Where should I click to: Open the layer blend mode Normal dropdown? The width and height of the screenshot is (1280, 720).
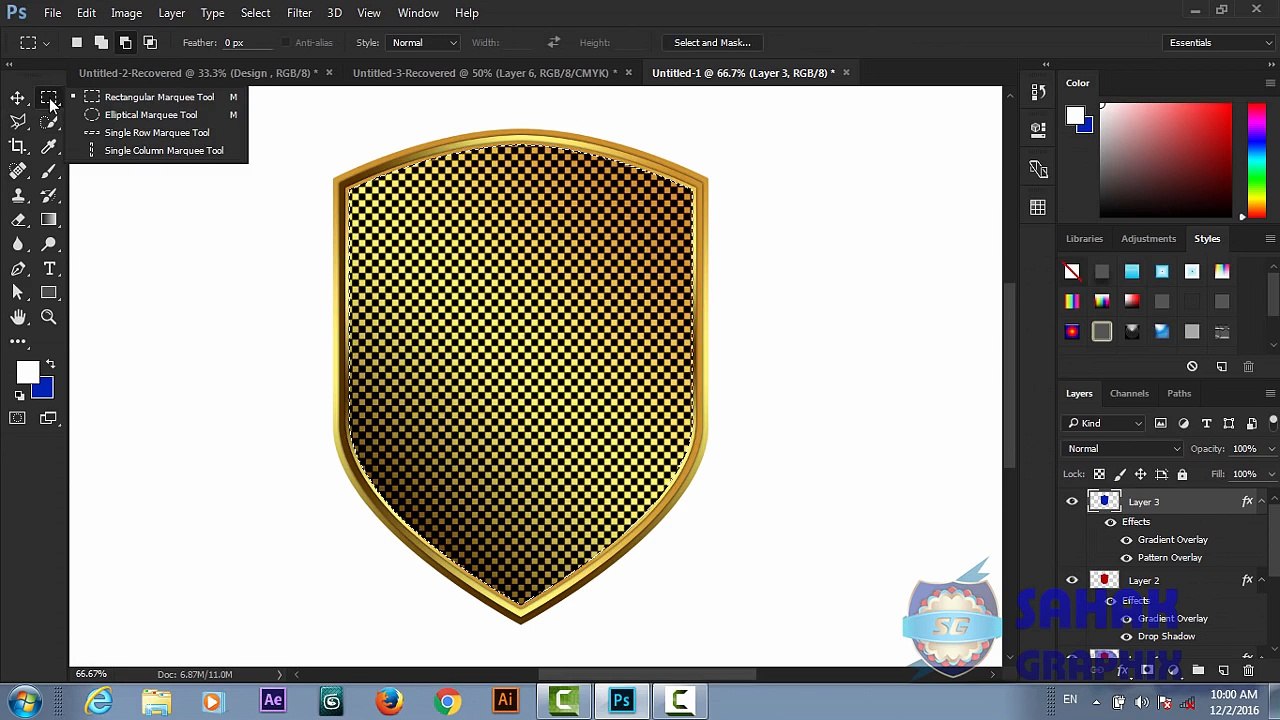click(x=1123, y=449)
